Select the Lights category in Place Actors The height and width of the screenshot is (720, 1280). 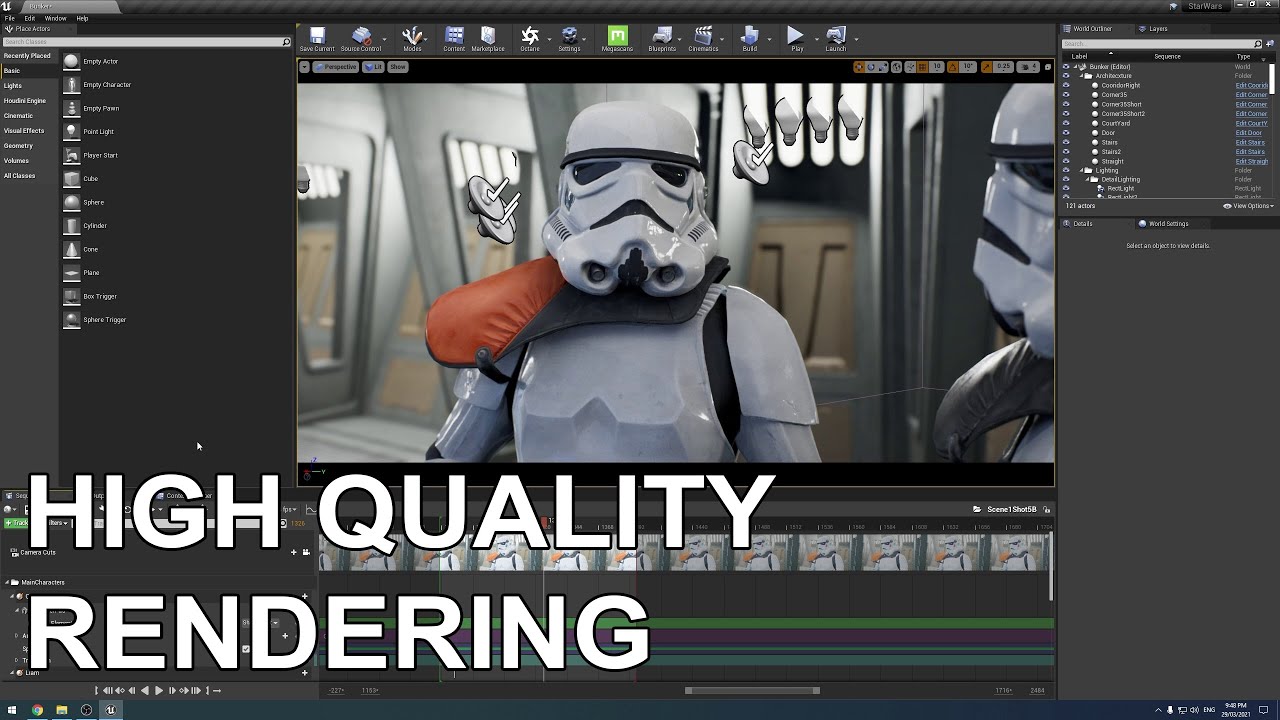[12, 86]
